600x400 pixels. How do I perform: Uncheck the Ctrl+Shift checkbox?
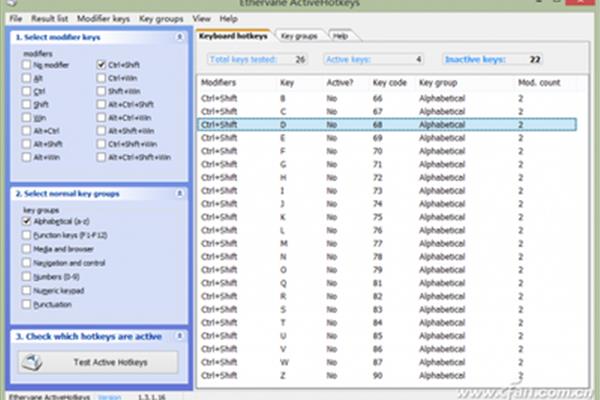coord(101,65)
